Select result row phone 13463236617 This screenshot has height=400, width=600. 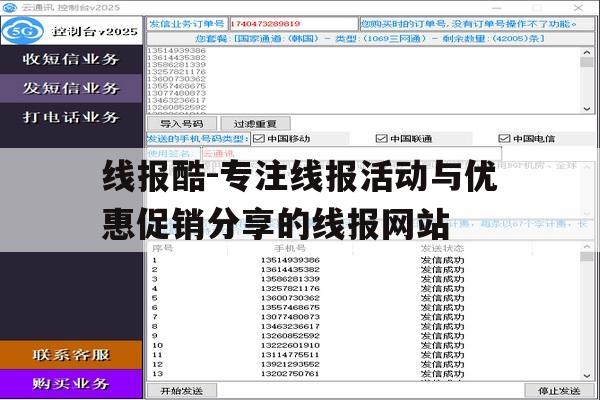point(290,327)
